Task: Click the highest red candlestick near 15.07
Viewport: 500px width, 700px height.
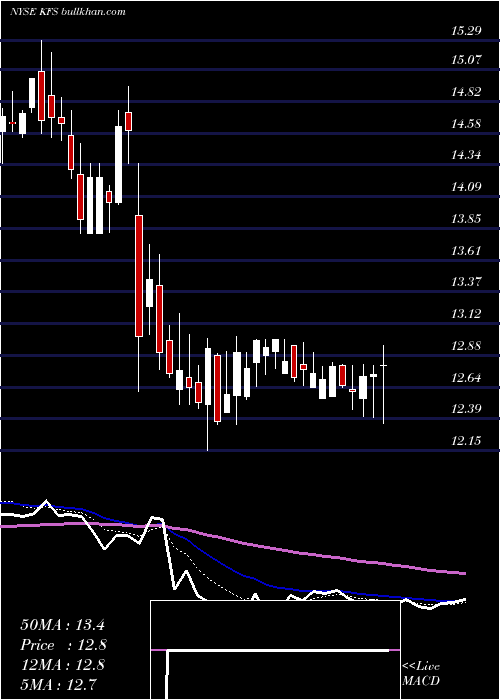Action: (42, 96)
